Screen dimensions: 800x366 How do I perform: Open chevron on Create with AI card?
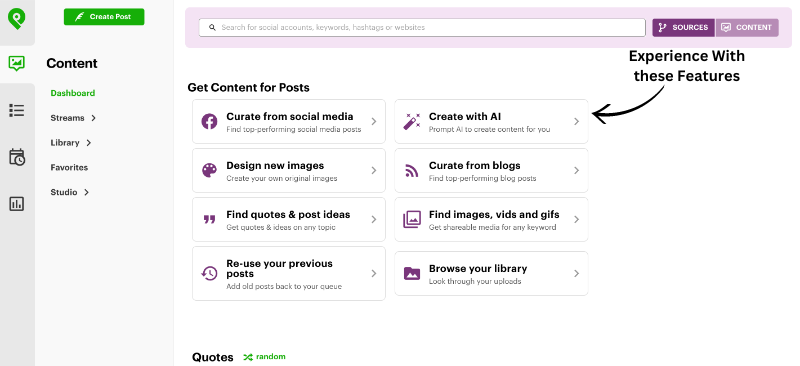pos(577,121)
